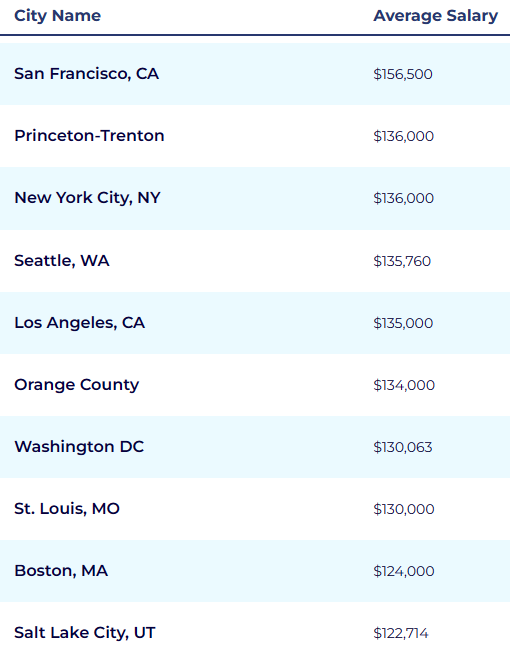The height and width of the screenshot is (655, 510).
Task: Select the Los Angeles, CA row
Action: (255, 322)
